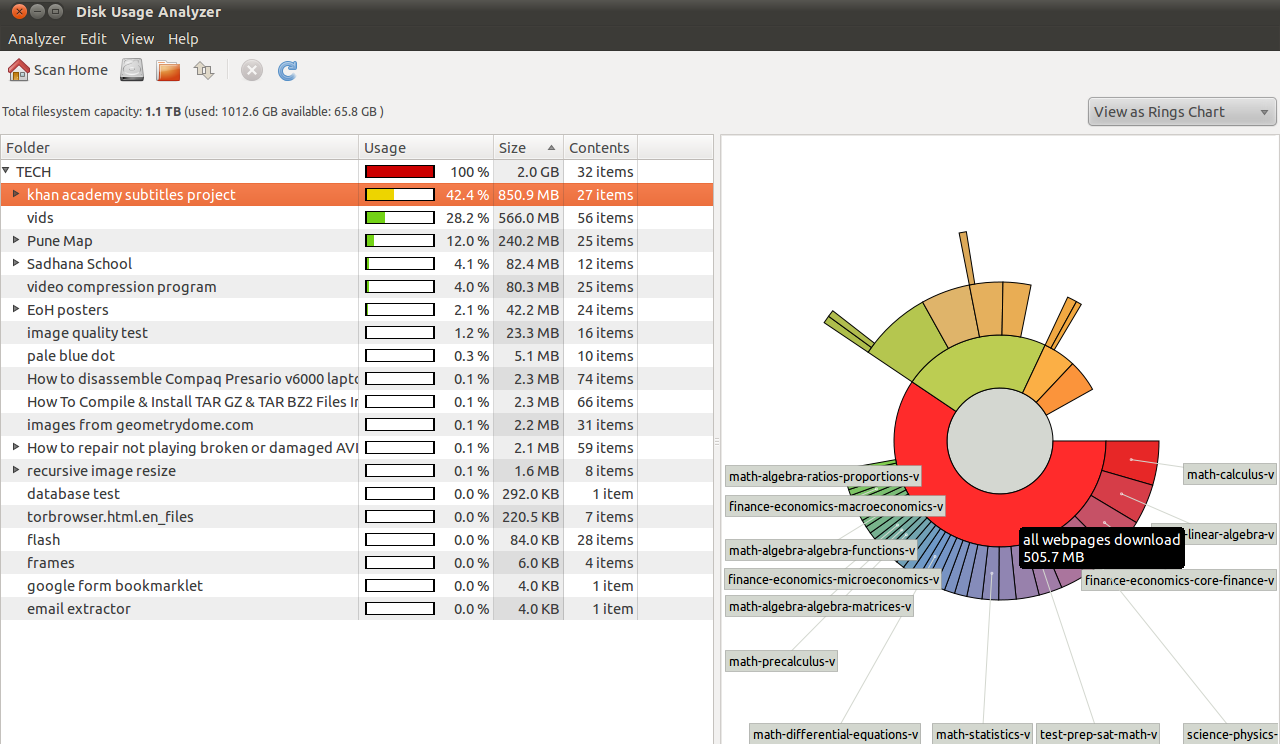Image resolution: width=1280 pixels, height=744 pixels.
Task: Select the 'pale blue dot' folder
Action: (x=357, y=356)
